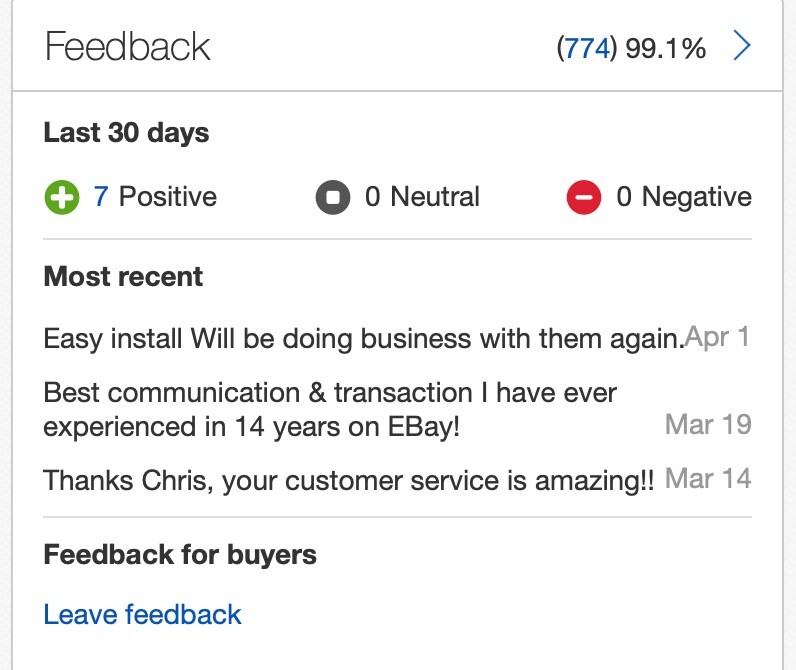796x670 pixels.
Task: Expand feedback details with the blue chevron
Action: click(742, 46)
